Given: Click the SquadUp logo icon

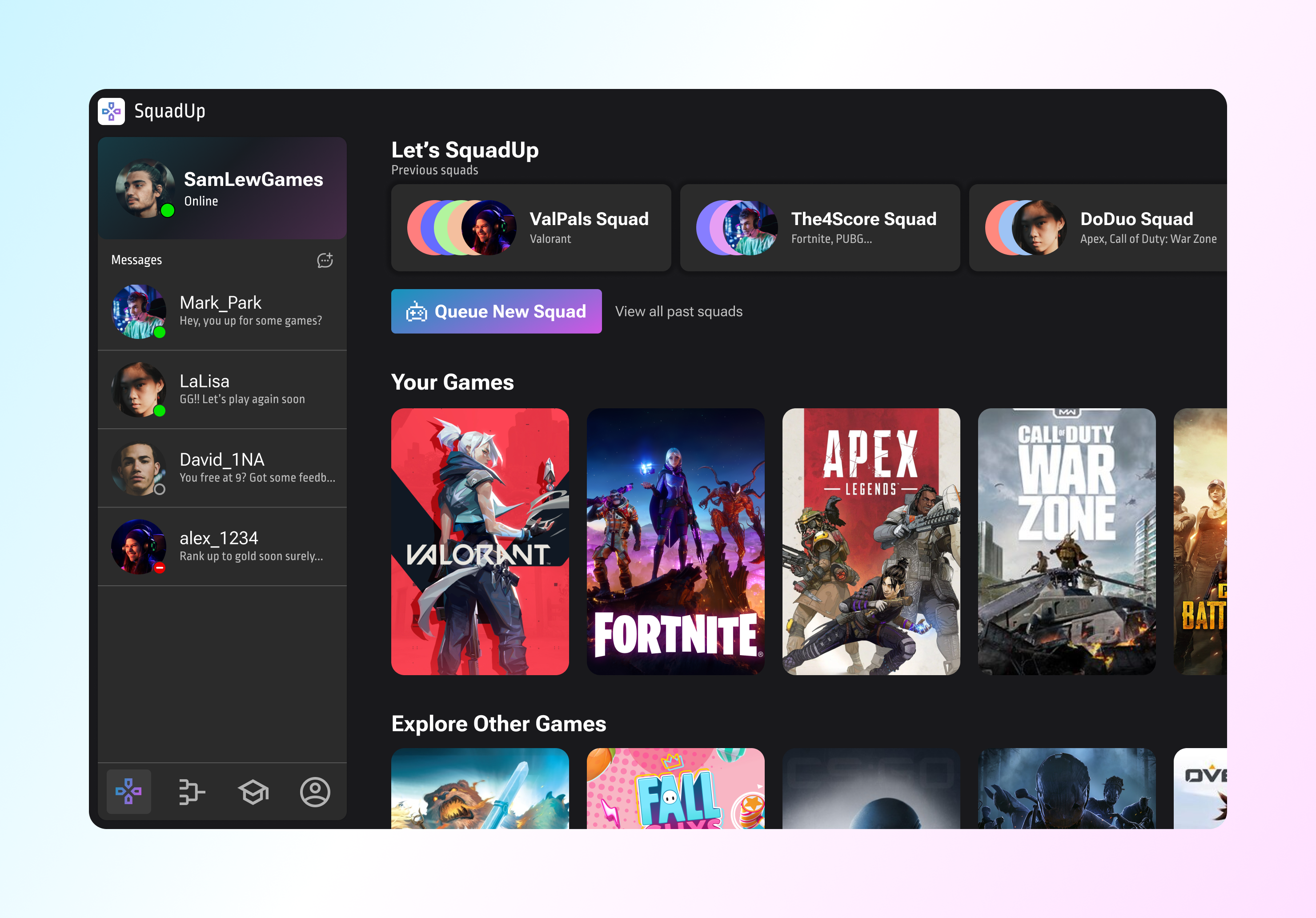Looking at the screenshot, I should [111, 111].
